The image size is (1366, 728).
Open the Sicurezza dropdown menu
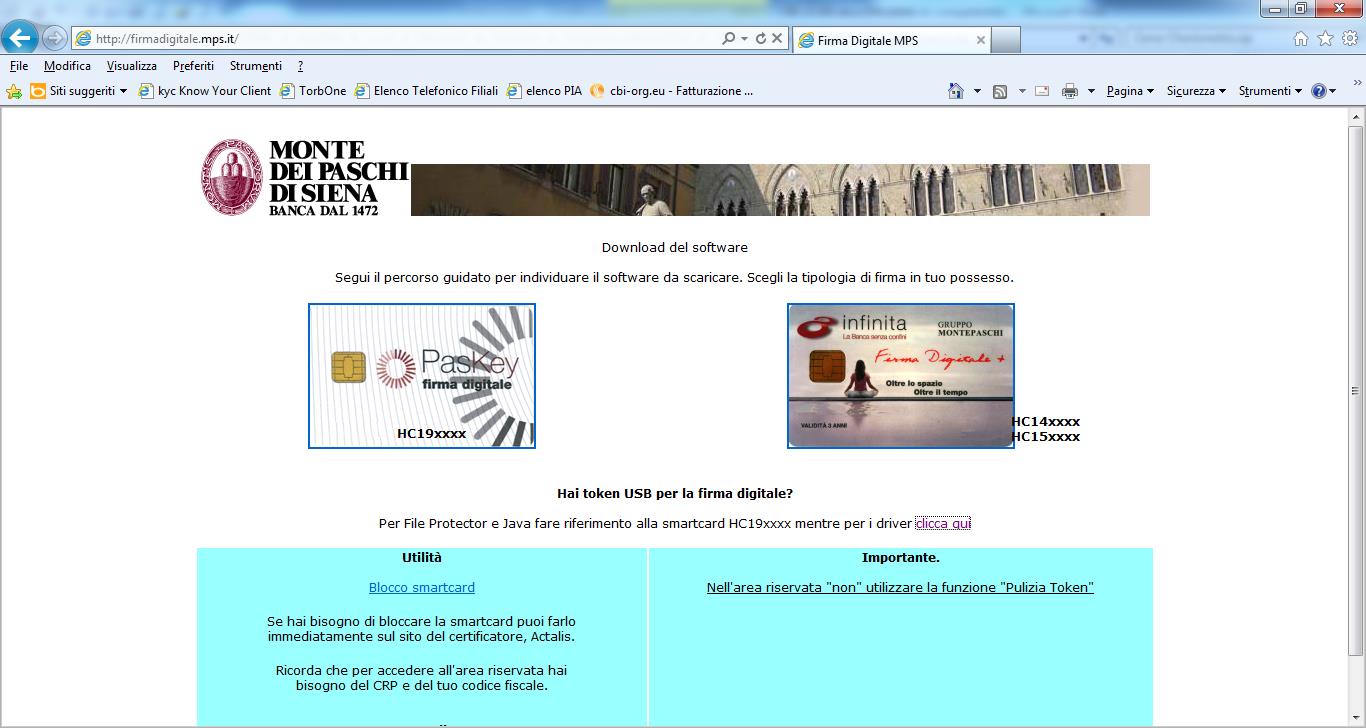pos(1196,91)
